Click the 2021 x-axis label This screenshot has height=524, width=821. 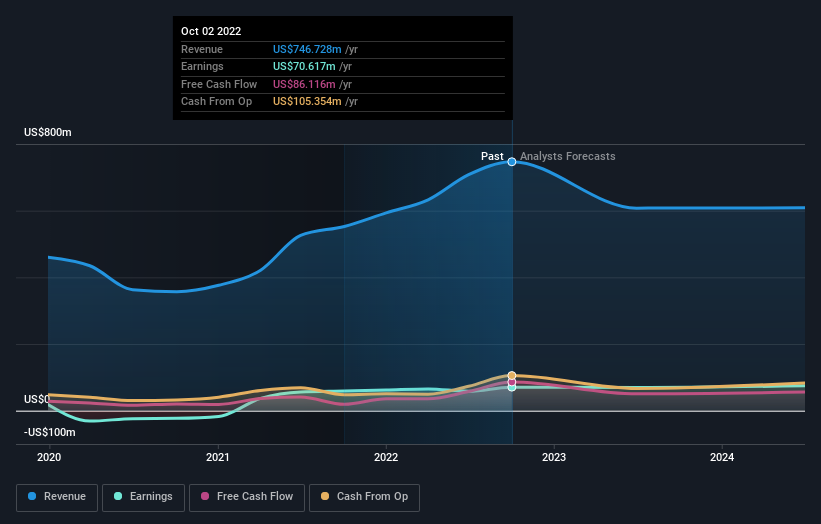click(217, 457)
